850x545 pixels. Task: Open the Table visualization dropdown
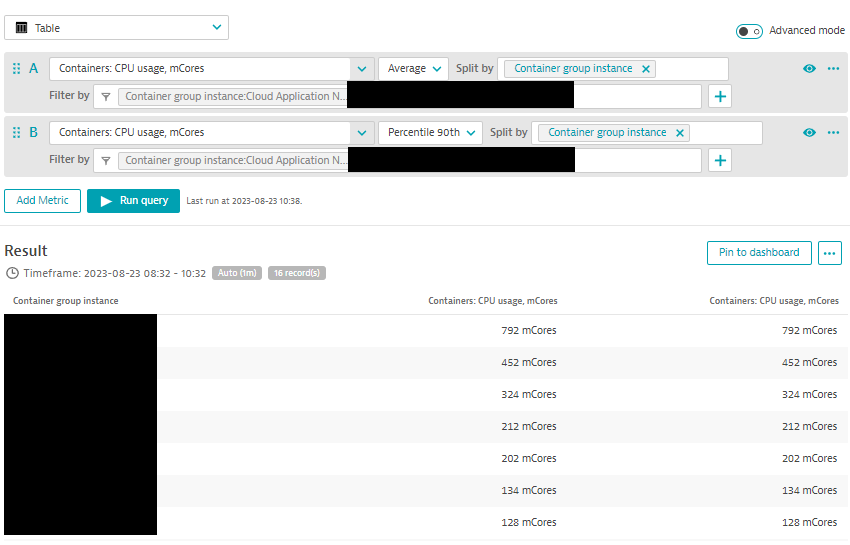click(116, 28)
